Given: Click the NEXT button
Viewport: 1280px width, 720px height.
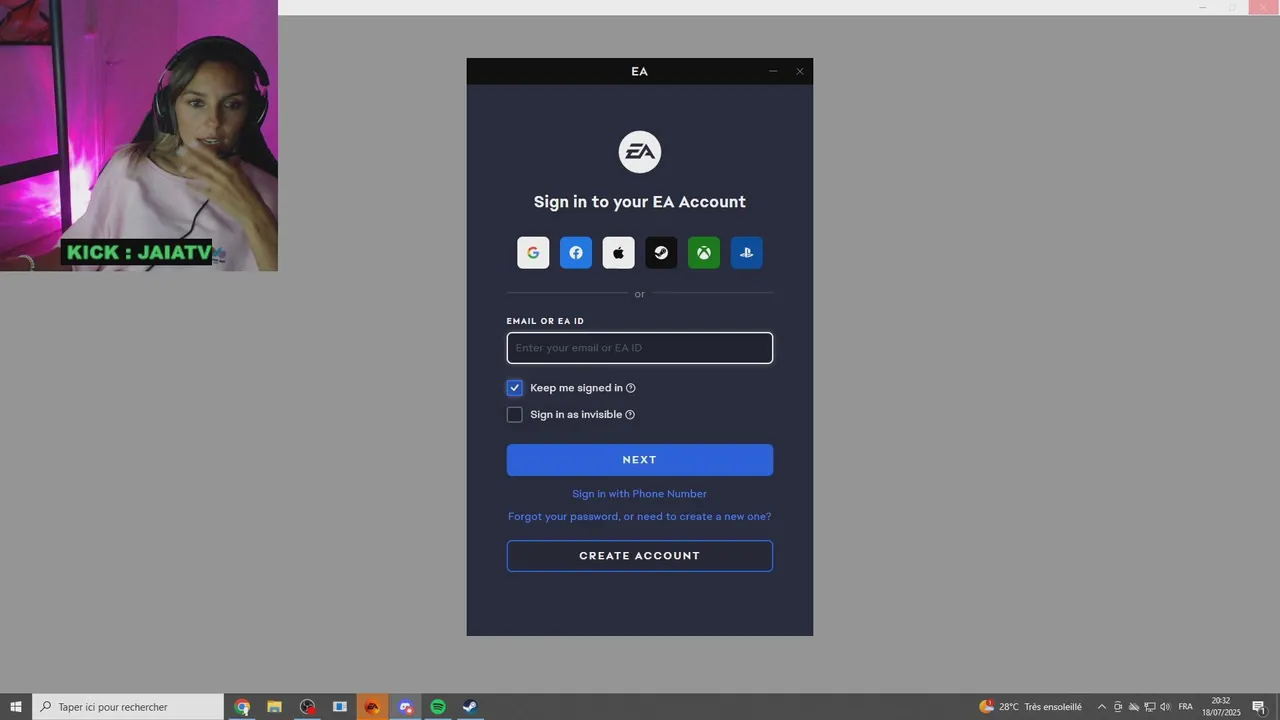Looking at the screenshot, I should point(640,460).
